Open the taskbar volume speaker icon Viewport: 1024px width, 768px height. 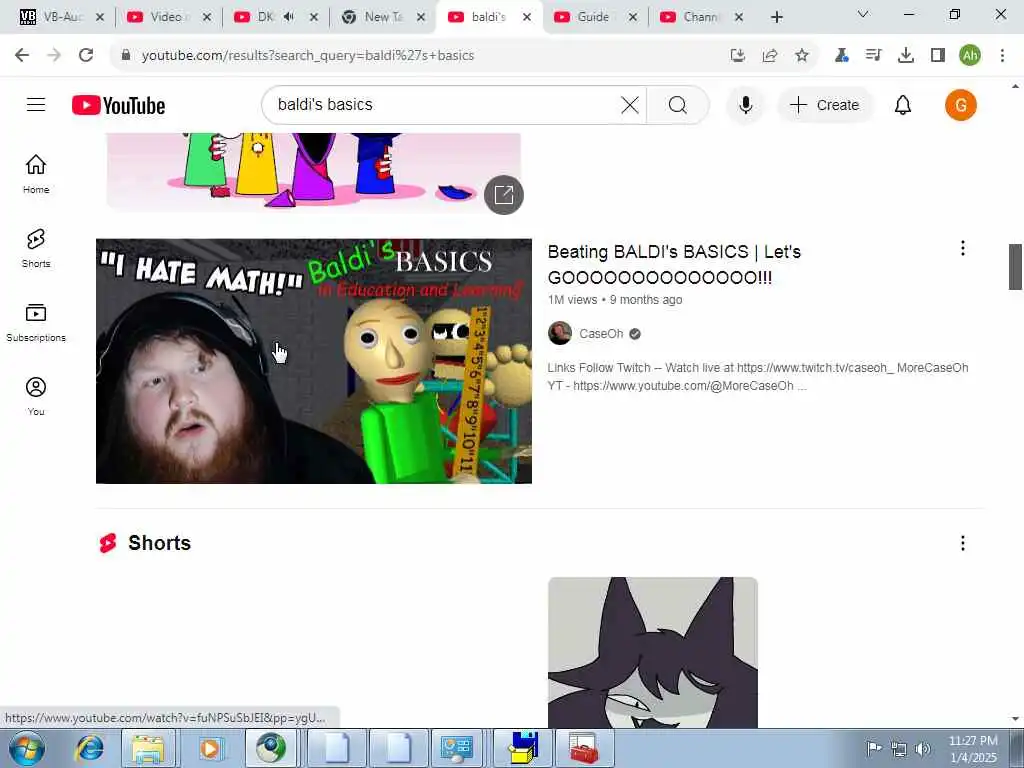click(923, 748)
